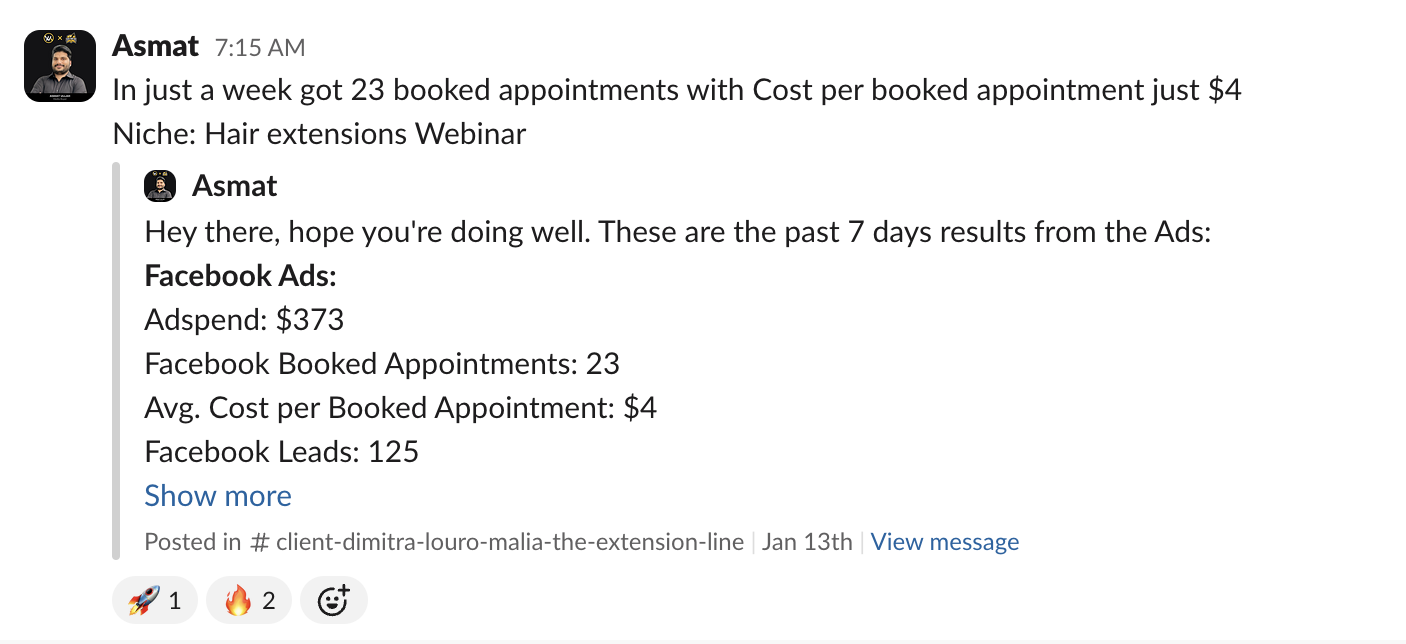
Task: Open the View message link
Action: 945,542
